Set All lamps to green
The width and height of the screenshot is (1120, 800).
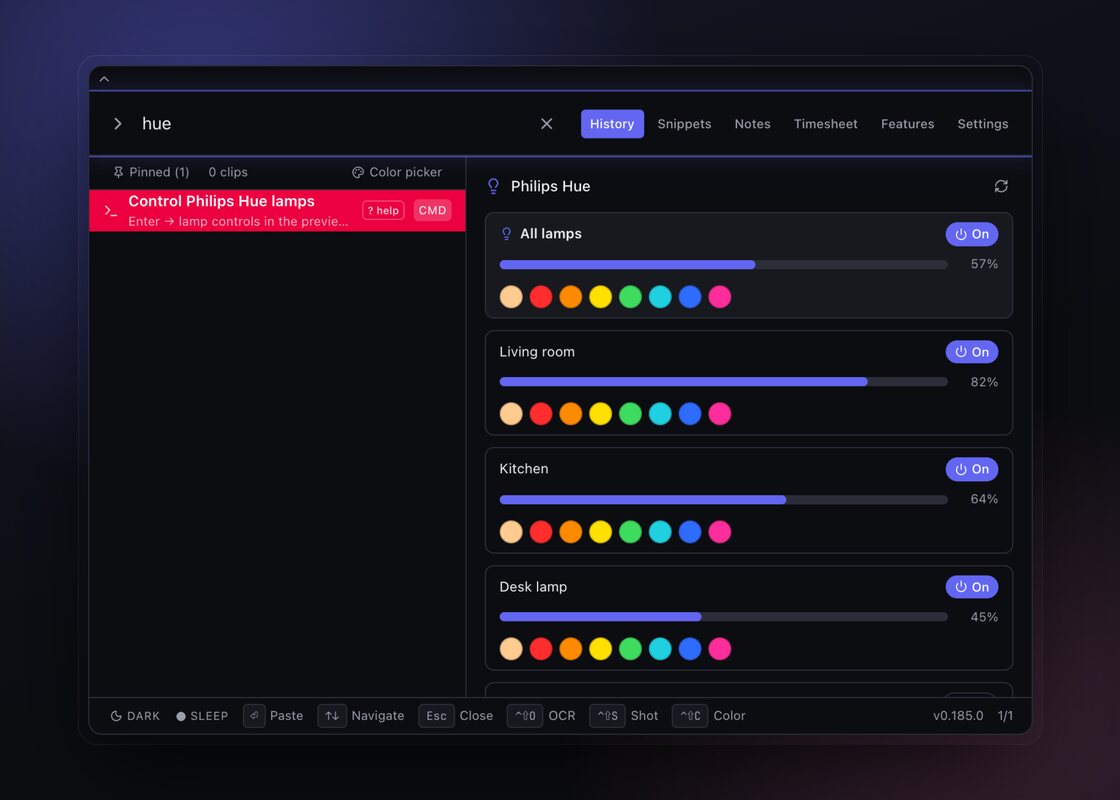click(630, 296)
